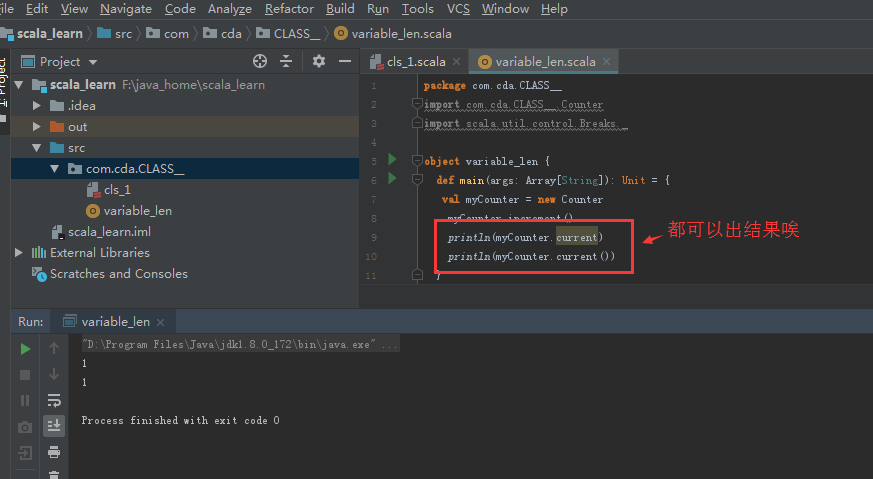Viewport: 873px width, 479px height.
Task: Click run gutter arrow beside def main
Action: 392,179
